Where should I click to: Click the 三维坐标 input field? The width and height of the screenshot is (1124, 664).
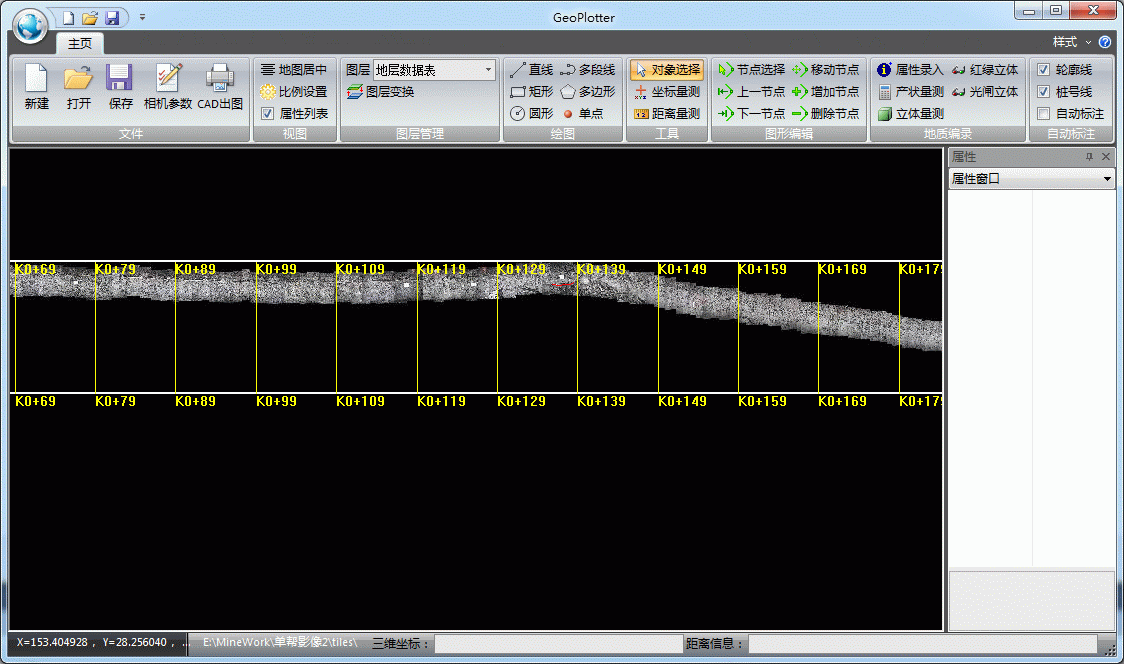(557, 644)
